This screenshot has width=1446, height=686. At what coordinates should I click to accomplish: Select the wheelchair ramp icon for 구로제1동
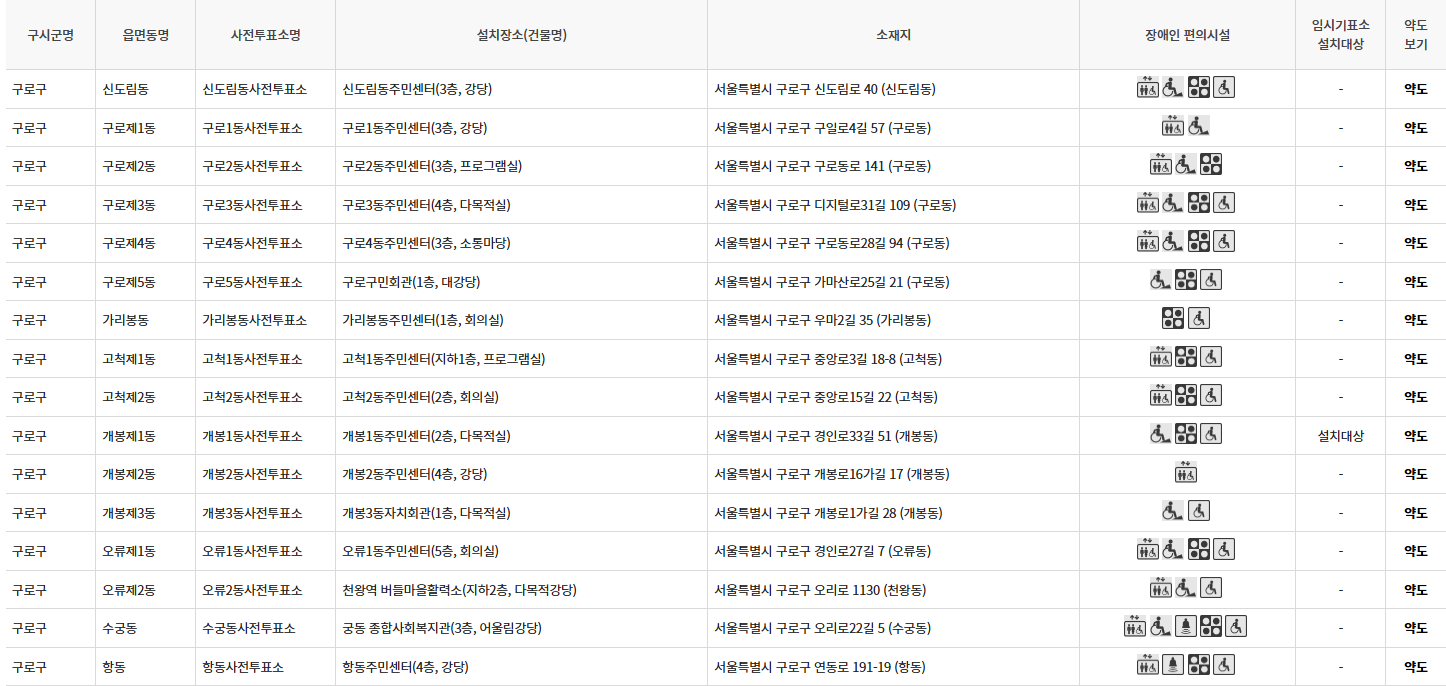(x=1197, y=127)
